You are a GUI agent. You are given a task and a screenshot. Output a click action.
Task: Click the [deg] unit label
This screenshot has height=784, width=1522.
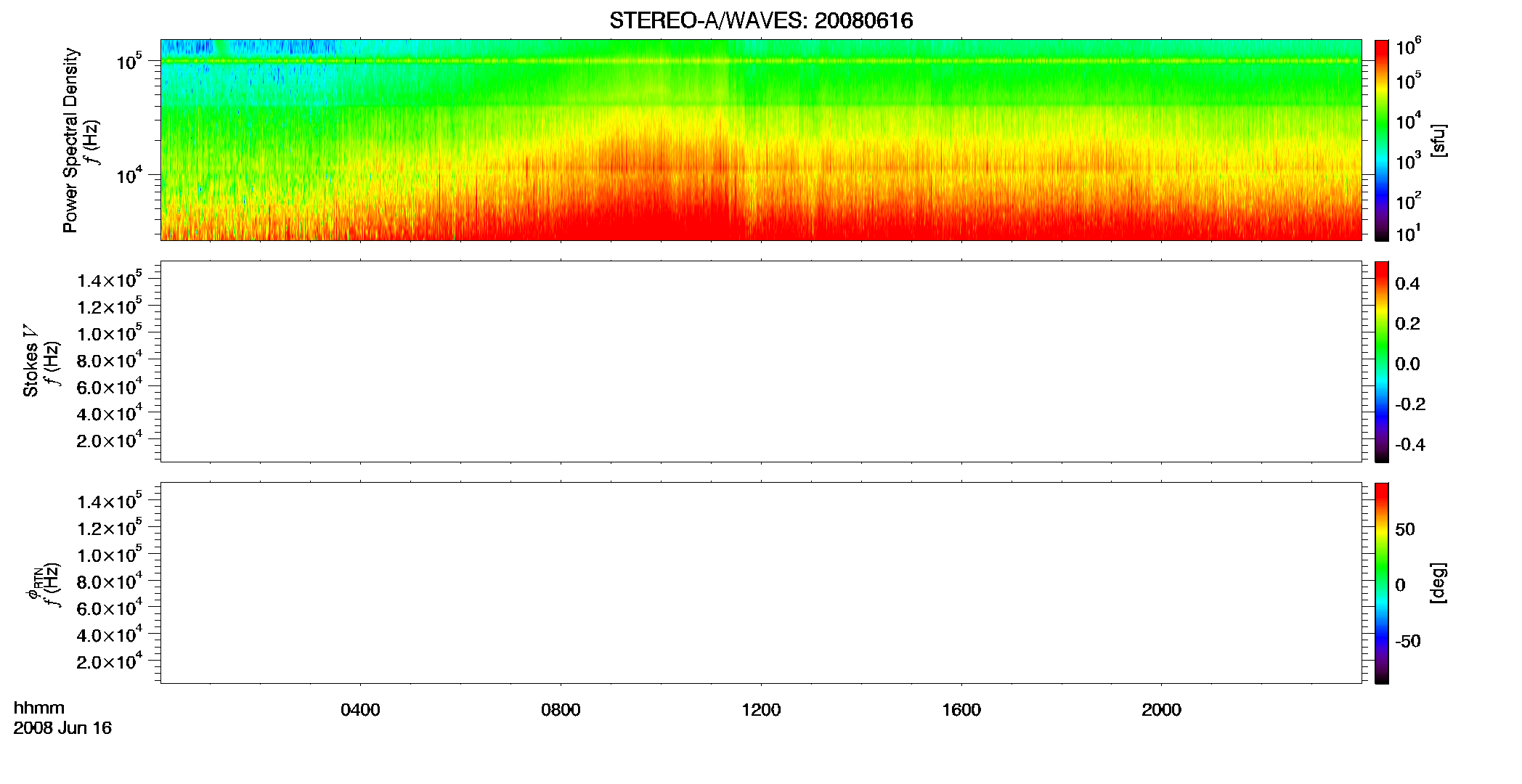pos(1438,583)
